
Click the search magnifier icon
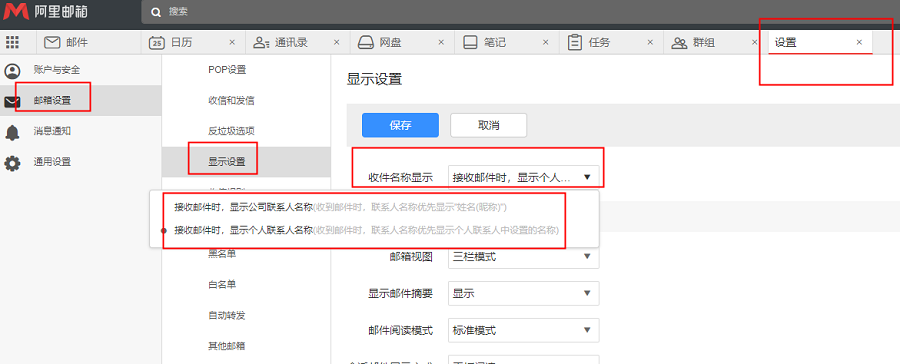(155, 12)
